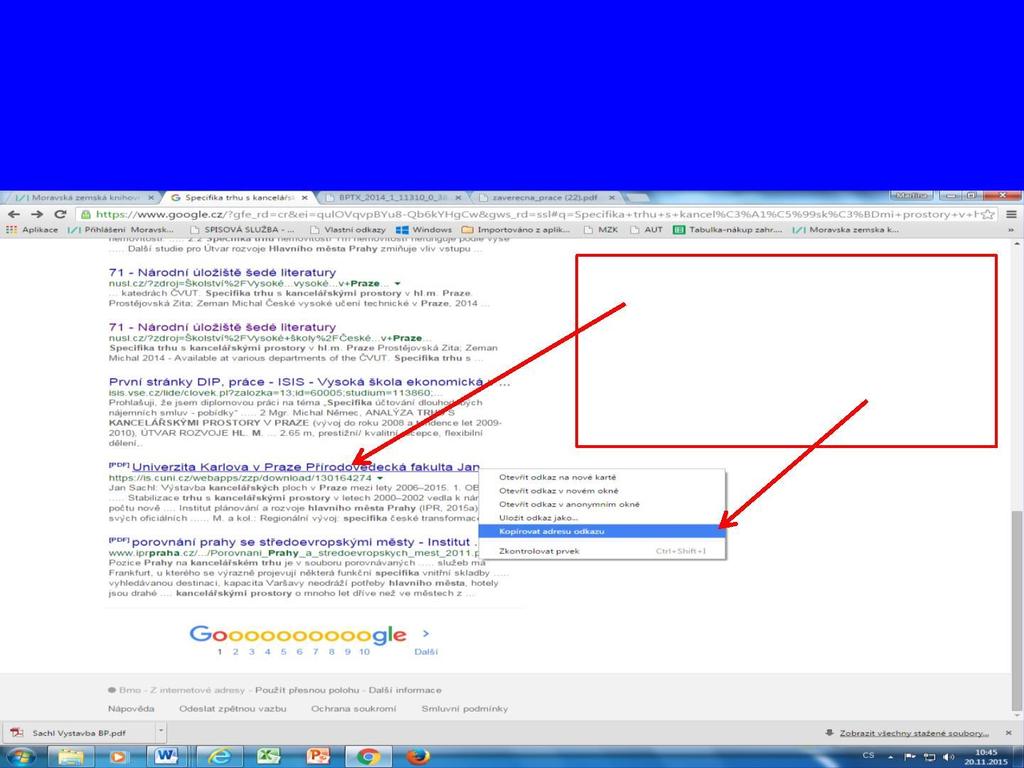This screenshot has height=768, width=1024.
Task: Open the Chrome hamburger menu
Action: (1011, 214)
